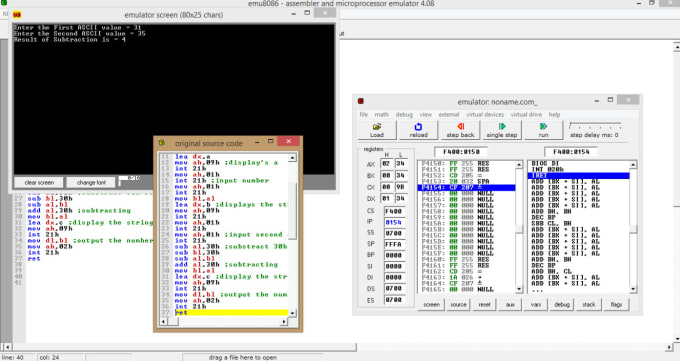Click the single step button
Screen dimensions: 680x361
tap(502, 130)
